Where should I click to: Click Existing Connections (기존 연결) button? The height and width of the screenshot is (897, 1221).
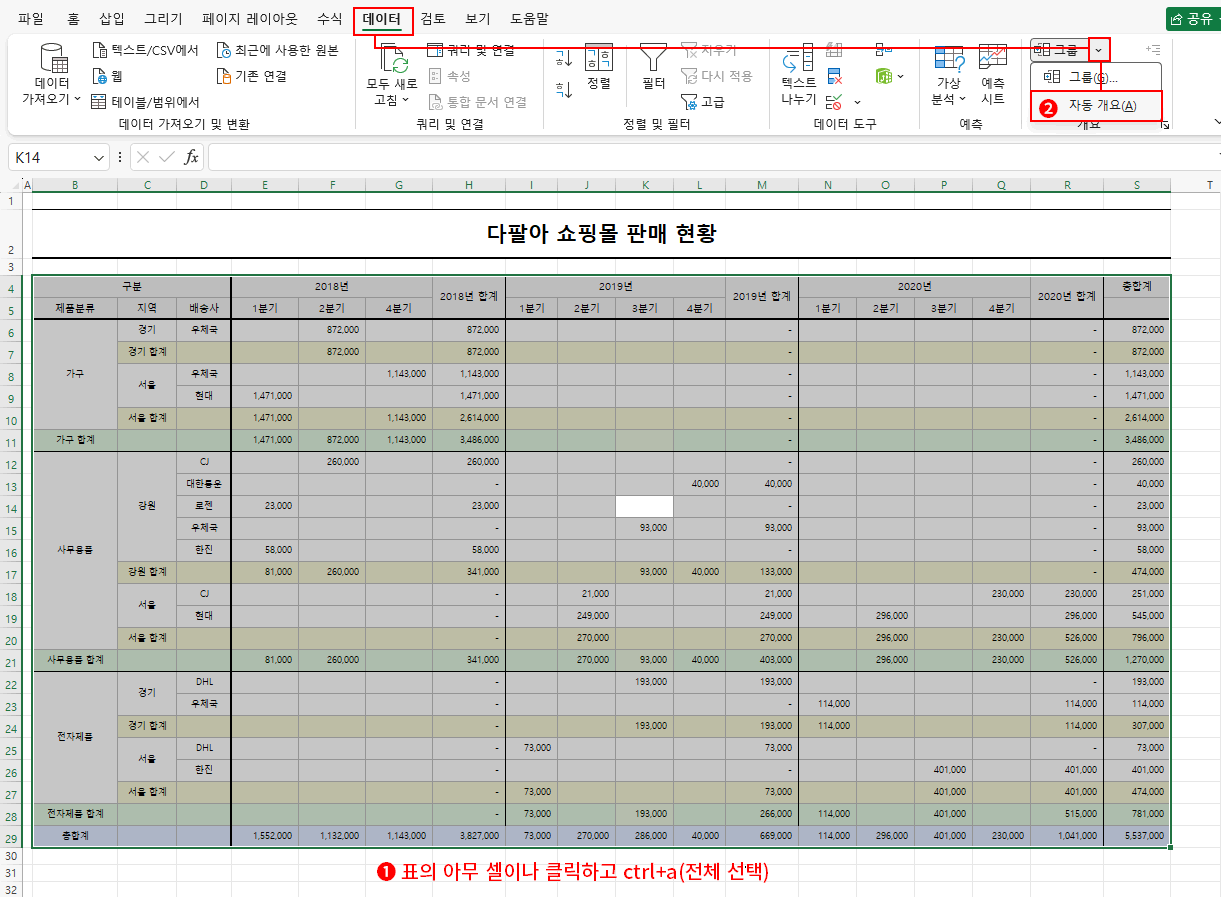(x=251, y=76)
